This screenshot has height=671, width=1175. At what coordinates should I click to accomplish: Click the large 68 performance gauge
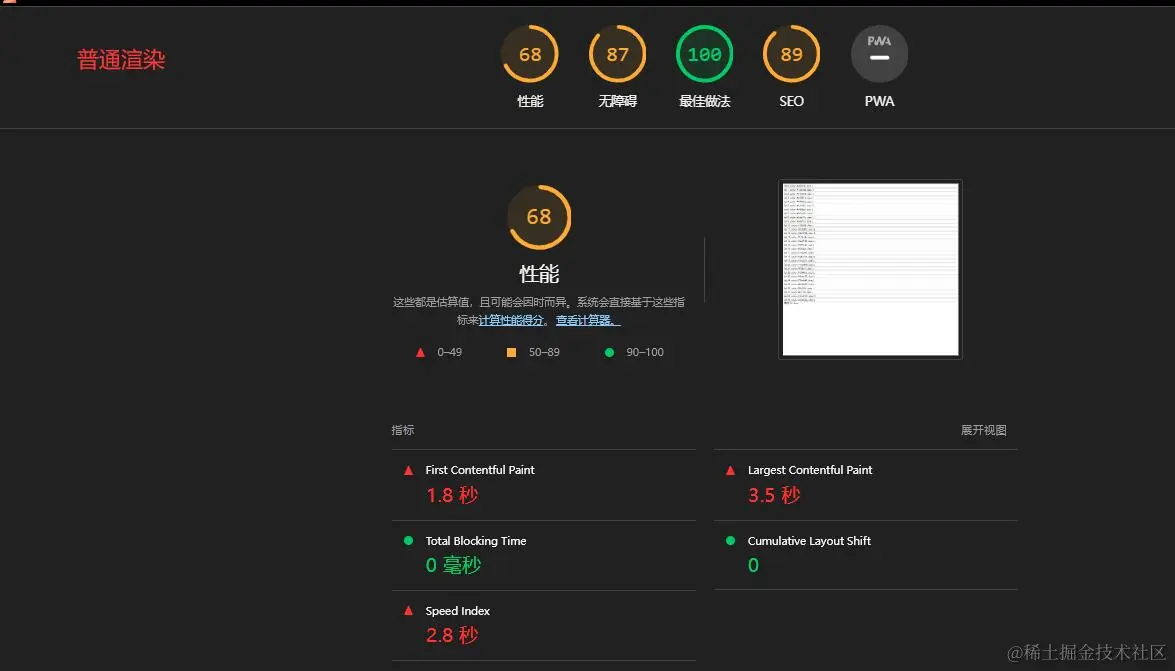539,217
